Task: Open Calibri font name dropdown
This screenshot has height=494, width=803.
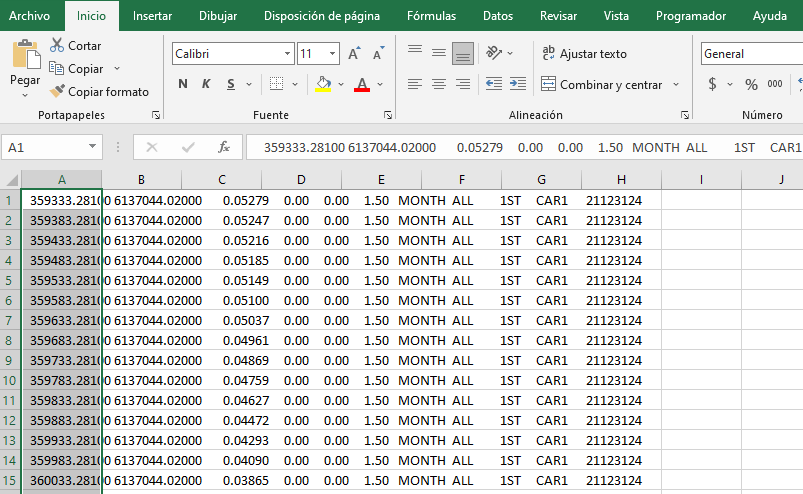Action: pyautogui.click(x=287, y=53)
